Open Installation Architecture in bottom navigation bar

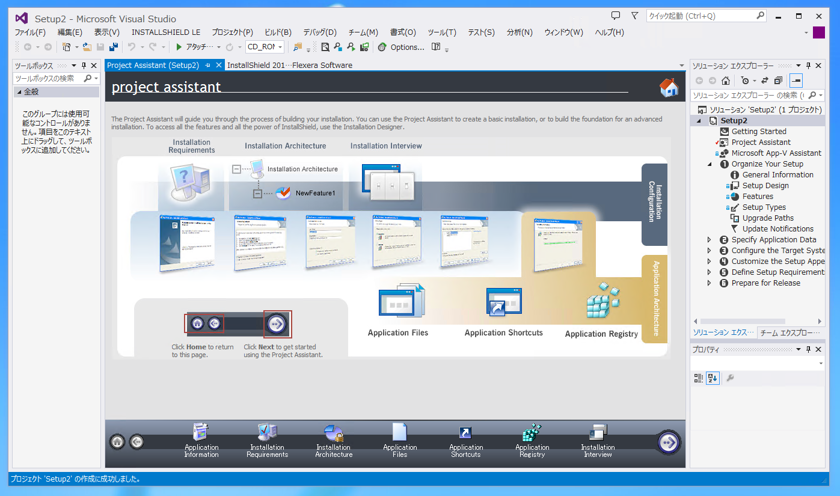333,440
